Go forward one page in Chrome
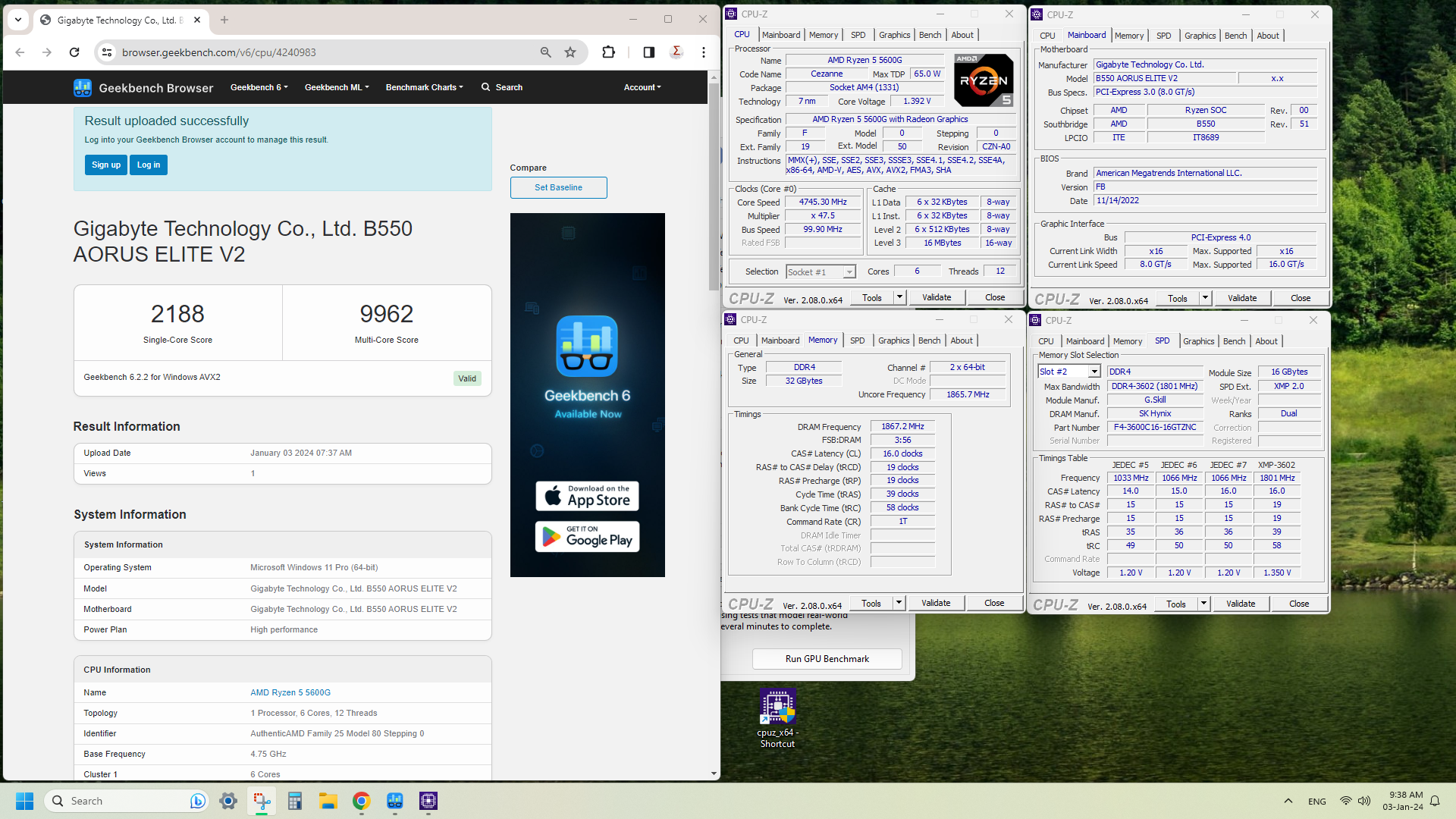Image resolution: width=1456 pixels, height=819 pixels. [x=47, y=52]
